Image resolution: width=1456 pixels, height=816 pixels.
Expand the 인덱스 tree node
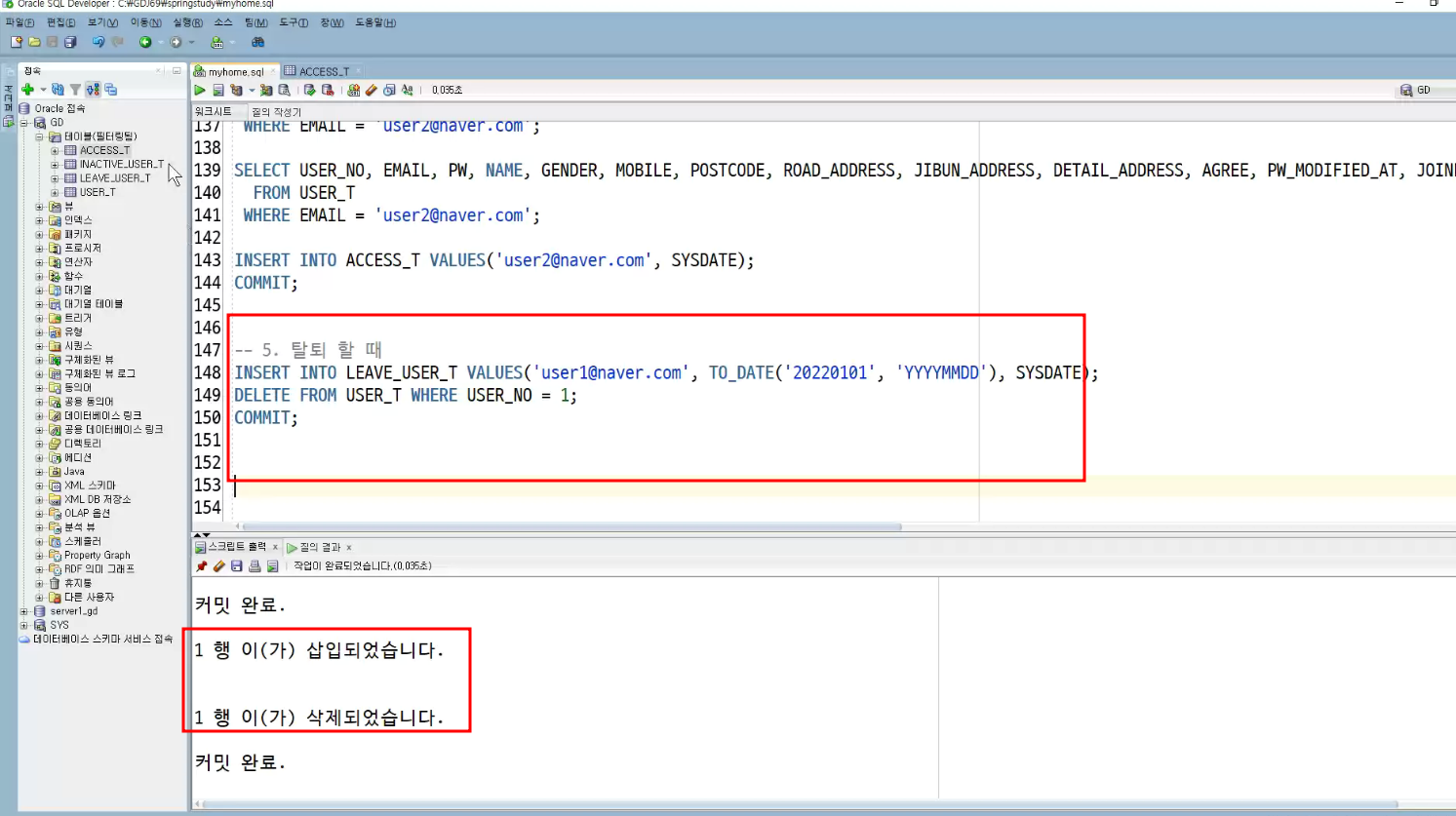40,220
